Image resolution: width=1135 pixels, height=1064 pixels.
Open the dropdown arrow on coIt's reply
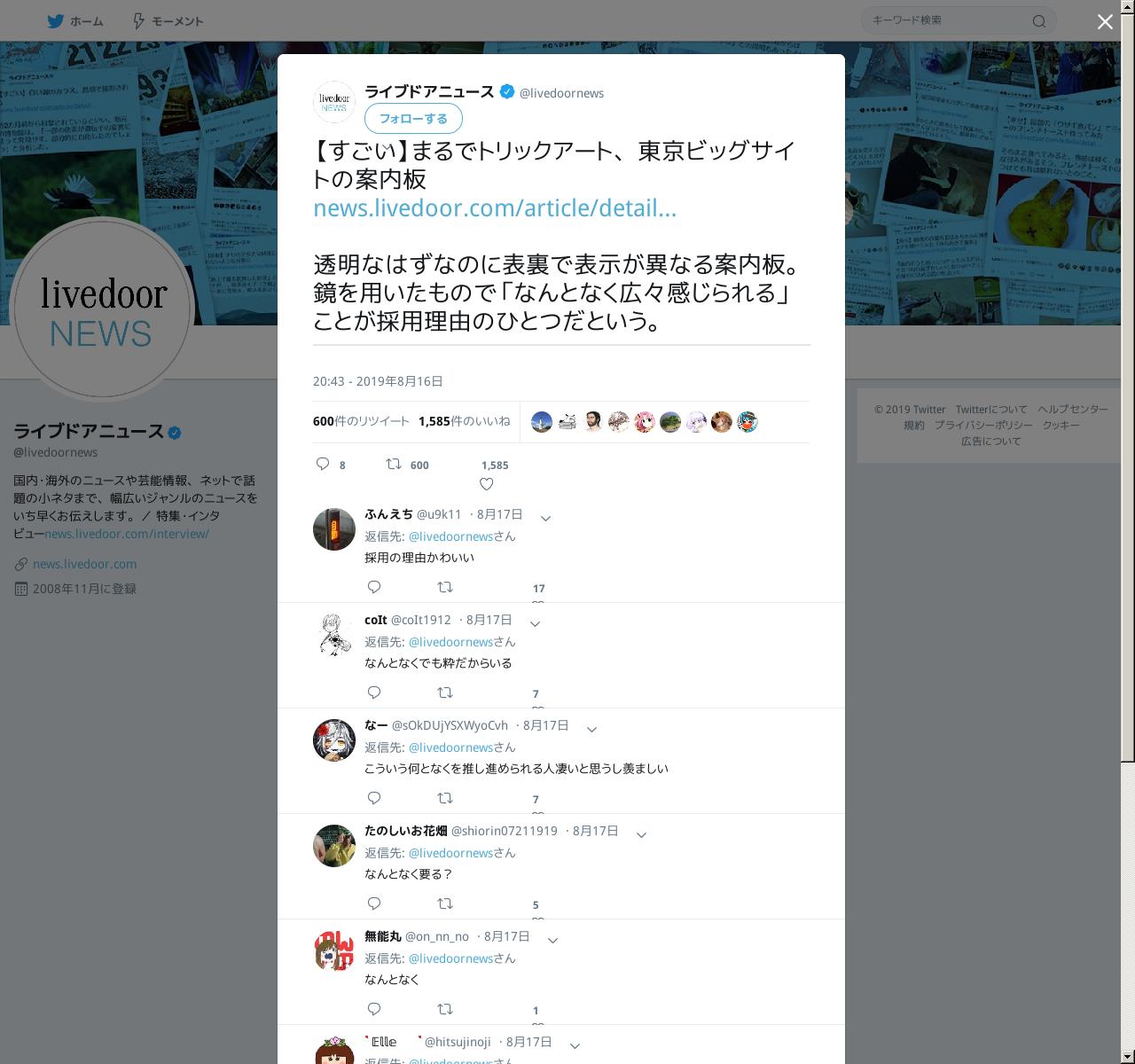(x=535, y=624)
